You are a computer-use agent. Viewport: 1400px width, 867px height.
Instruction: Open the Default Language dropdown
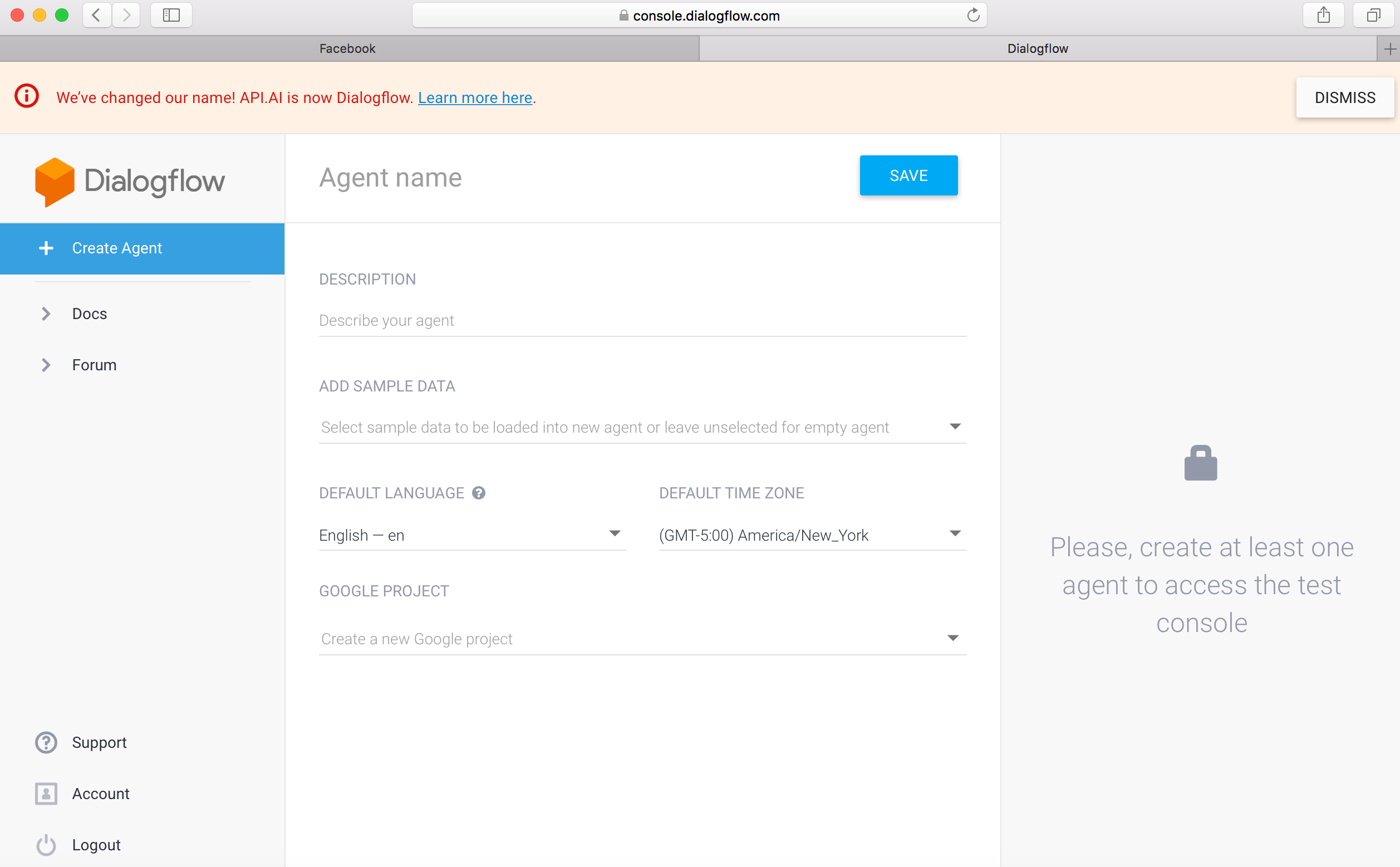[x=471, y=535]
